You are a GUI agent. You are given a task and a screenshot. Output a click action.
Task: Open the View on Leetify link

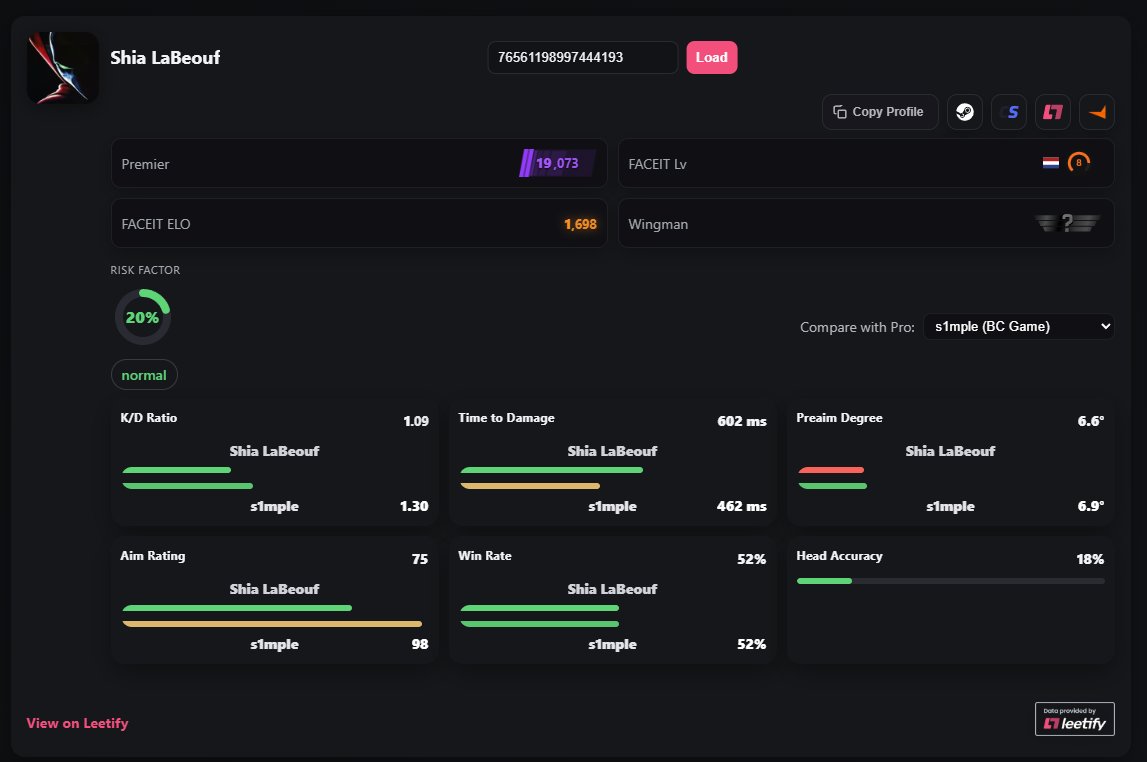click(78, 723)
